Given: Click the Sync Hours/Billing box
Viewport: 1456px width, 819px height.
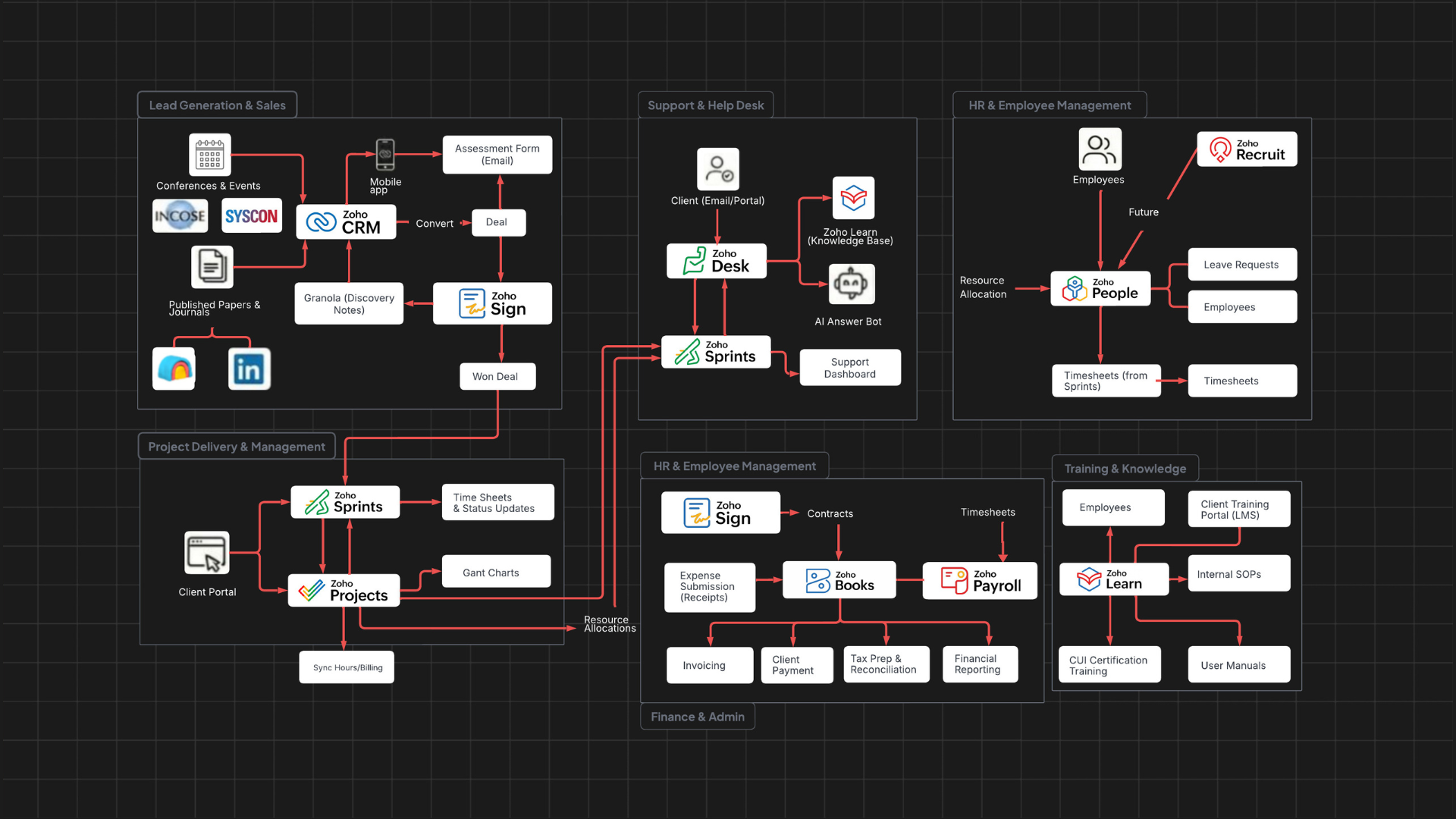Looking at the screenshot, I should 347,667.
